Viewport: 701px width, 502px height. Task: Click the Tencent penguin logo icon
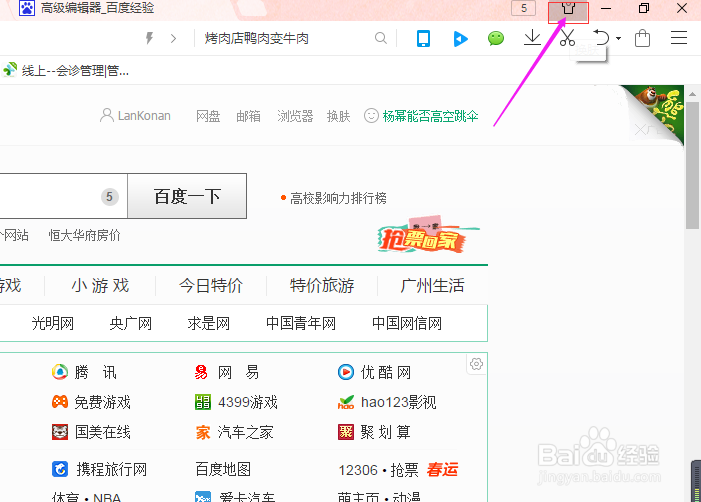[x=59, y=372]
